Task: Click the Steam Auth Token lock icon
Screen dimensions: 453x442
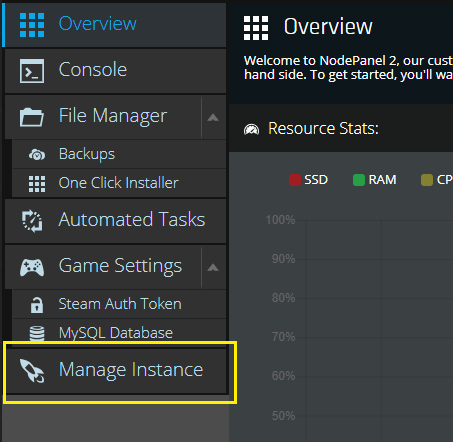Action: click(37, 305)
